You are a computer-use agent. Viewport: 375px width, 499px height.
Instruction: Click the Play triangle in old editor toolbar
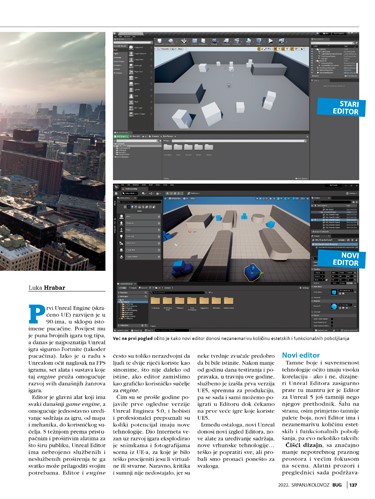tap(270, 41)
